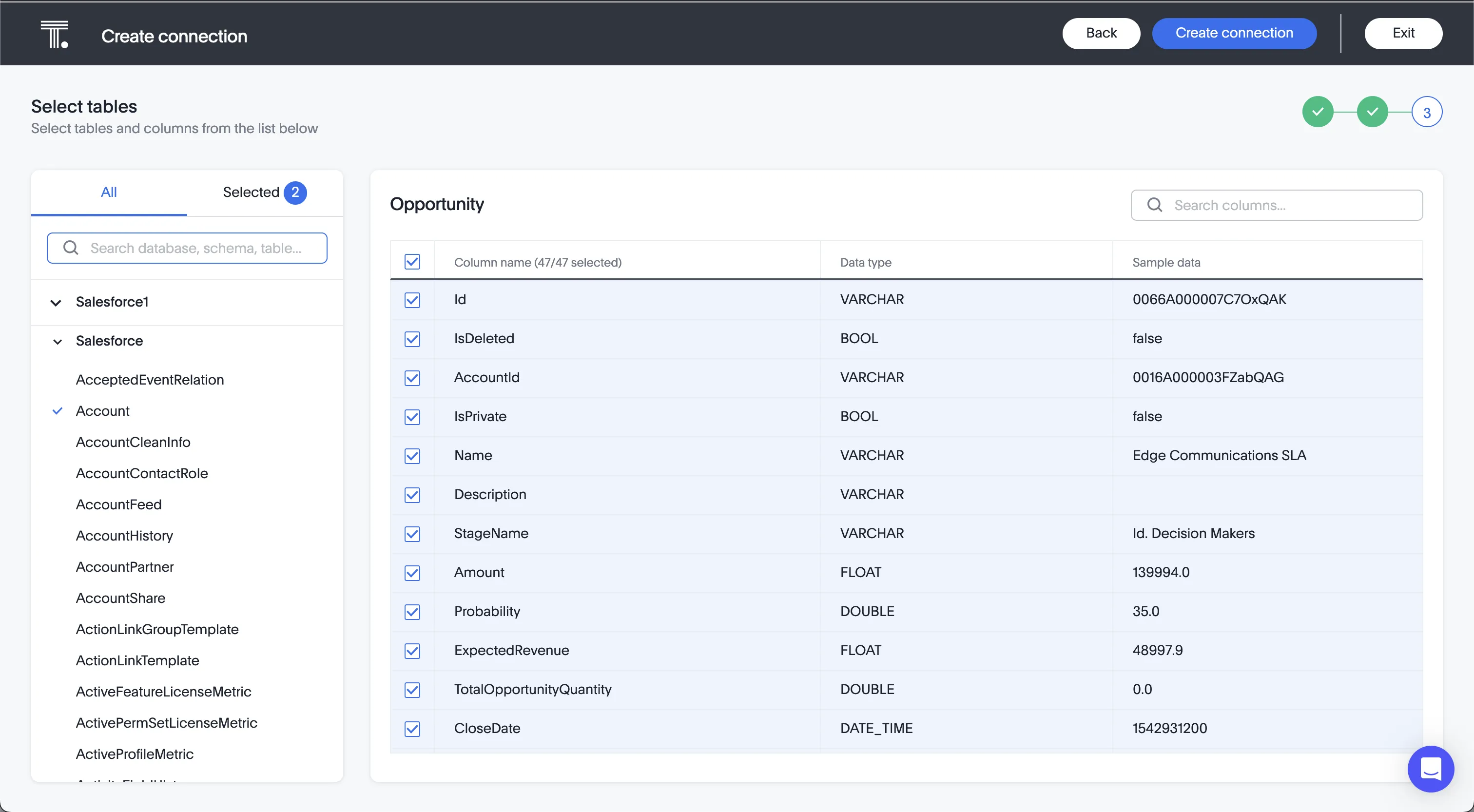Click the step 1 completed checkmark indicator
This screenshot has height=812, width=1474.
pos(1319,112)
